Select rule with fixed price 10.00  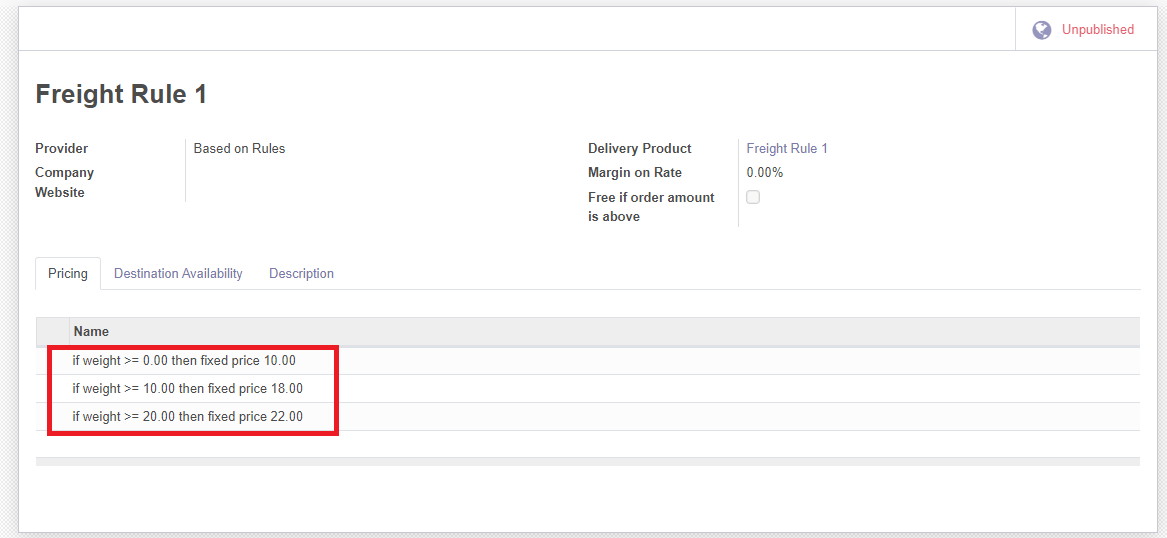click(184, 360)
